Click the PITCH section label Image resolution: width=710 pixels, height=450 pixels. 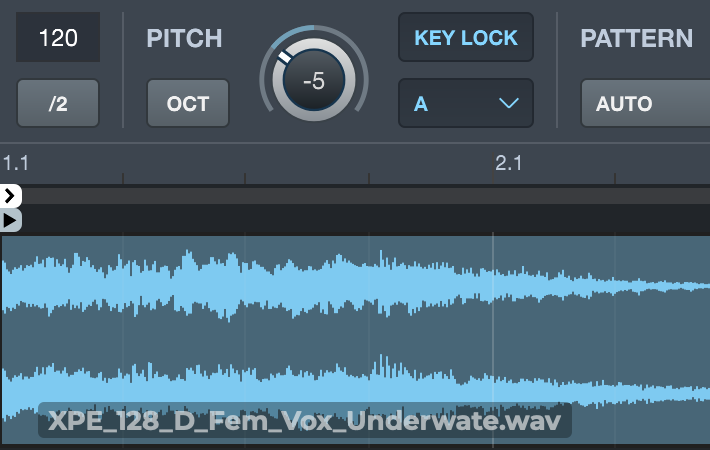184,38
